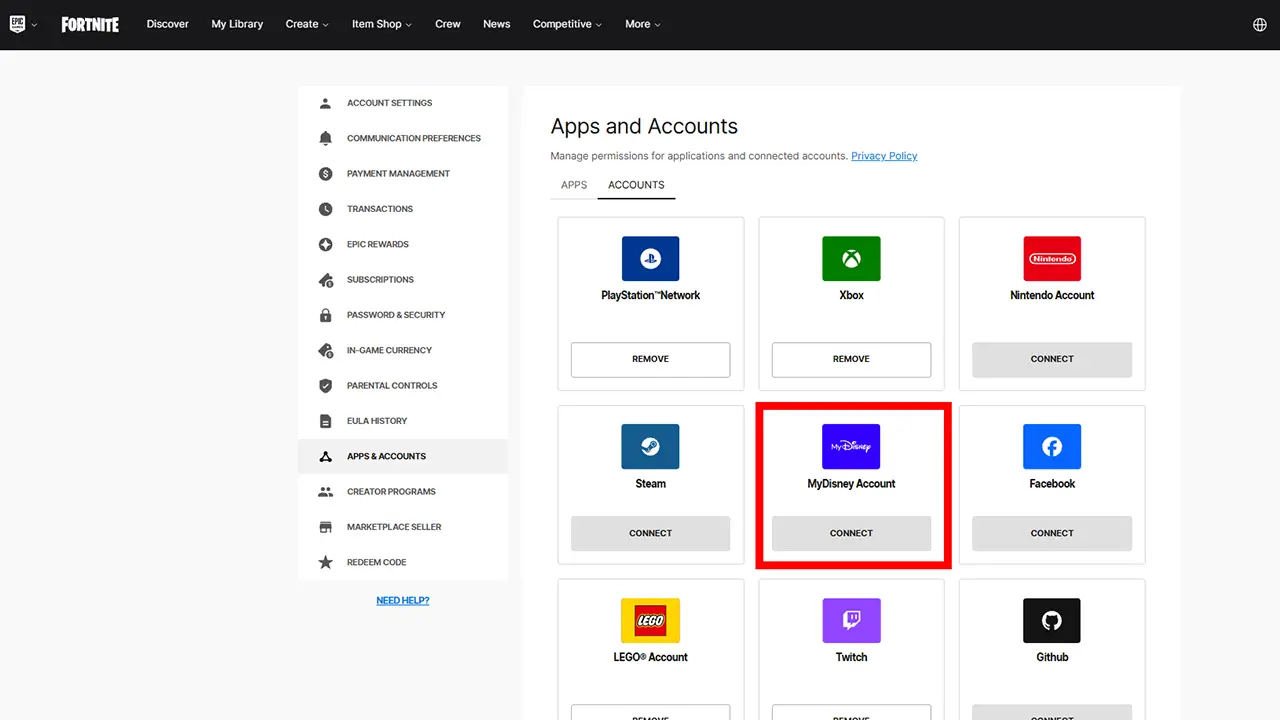The width and height of the screenshot is (1280, 720).
Task: Click the "MyDisney Account" card label
Action: point(851,483)
